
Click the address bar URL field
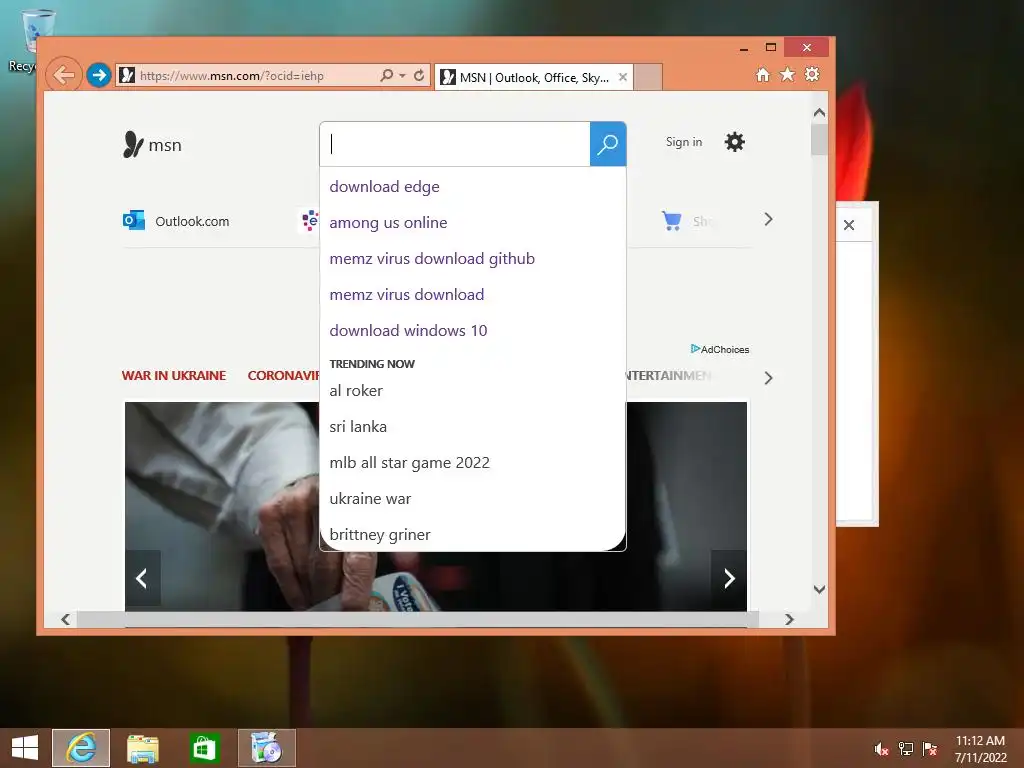(248, 75)
